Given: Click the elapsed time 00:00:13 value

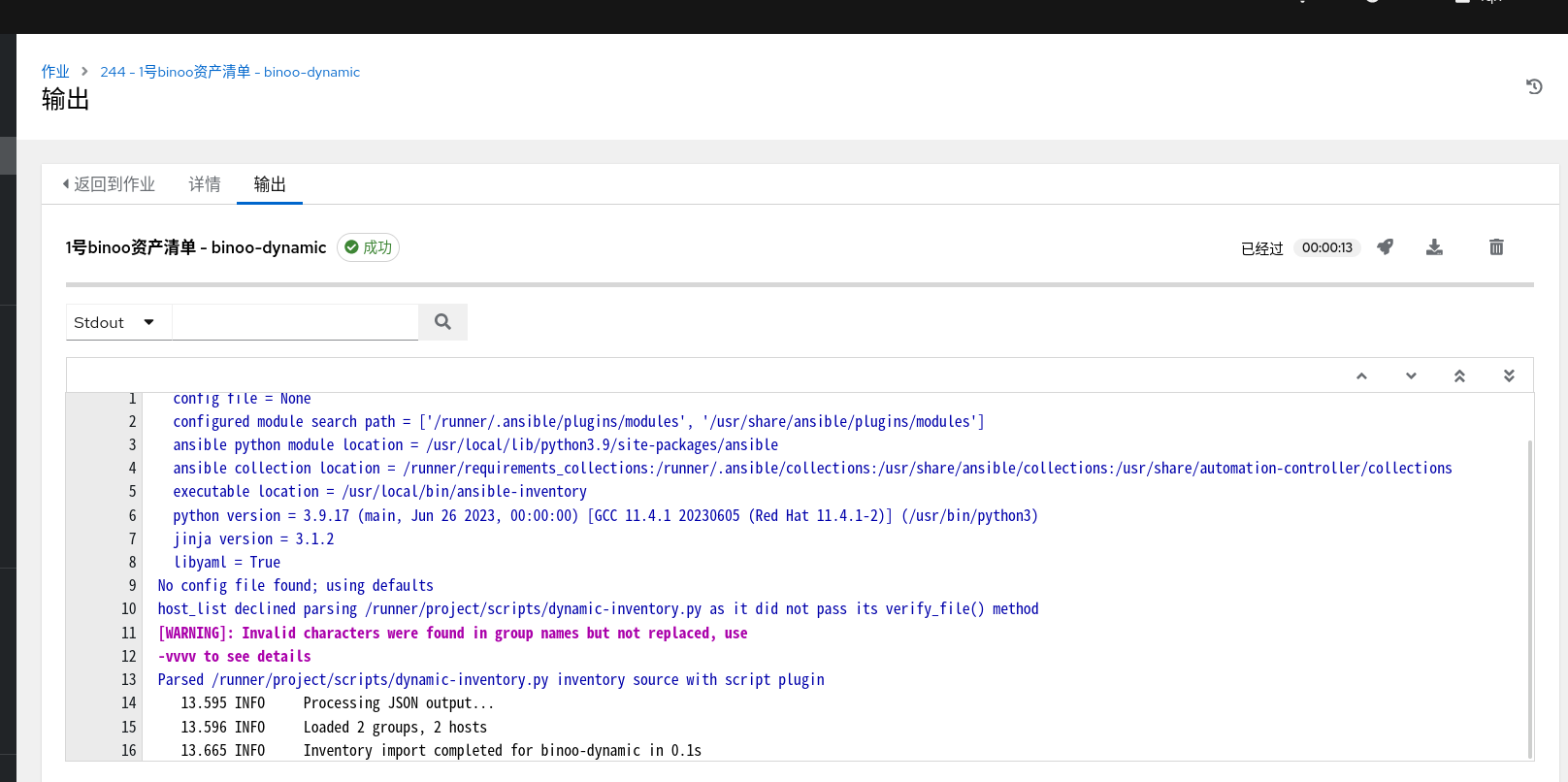Looking at the screenshot, I should 1327,247.
